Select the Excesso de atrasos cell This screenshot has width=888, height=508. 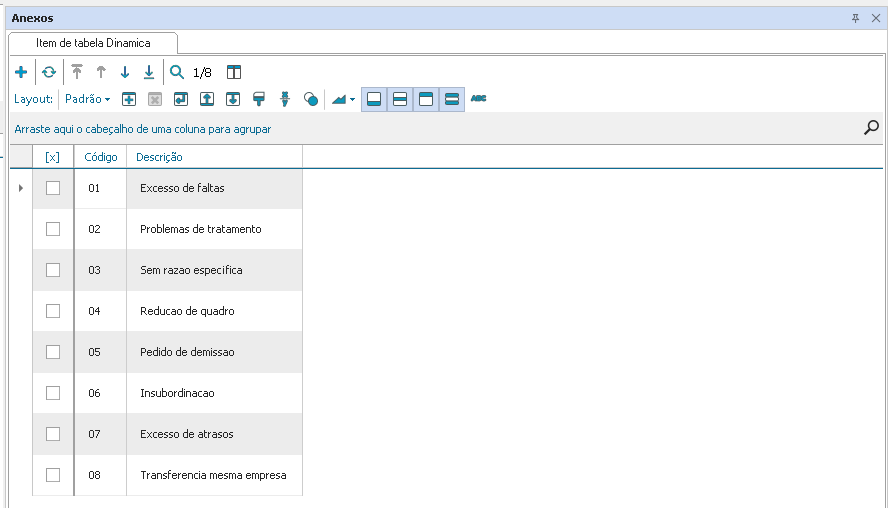(215, 434)
